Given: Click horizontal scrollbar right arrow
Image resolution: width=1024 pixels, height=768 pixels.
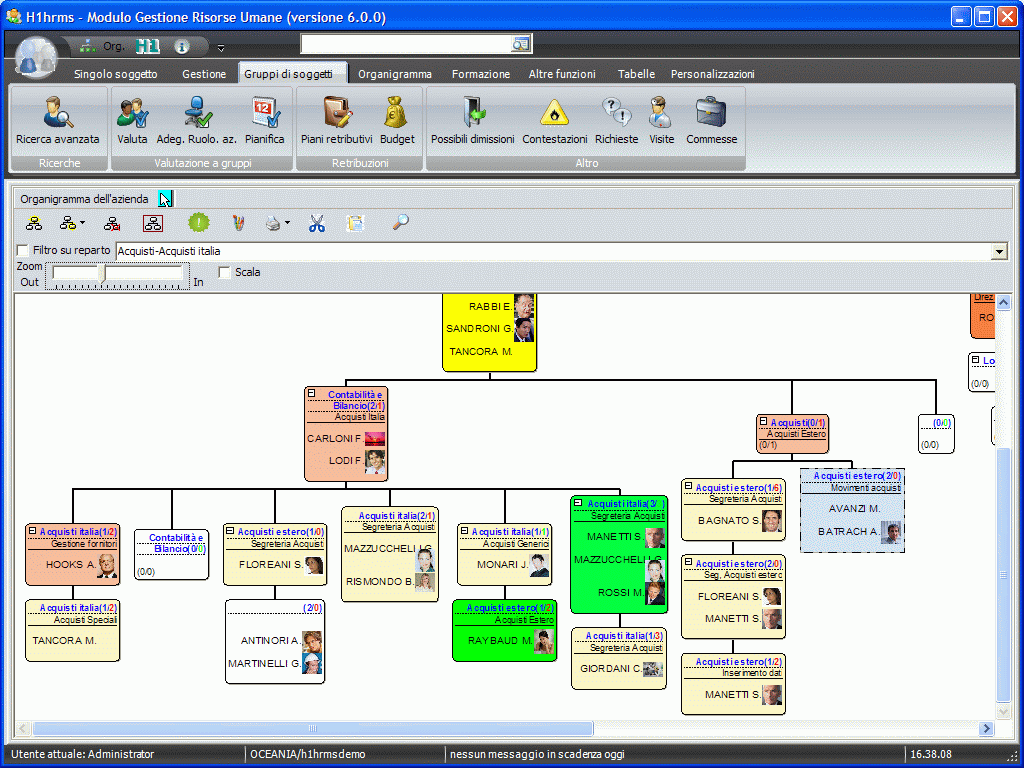Looking at the screenshot, I should [x=986, y=728].
